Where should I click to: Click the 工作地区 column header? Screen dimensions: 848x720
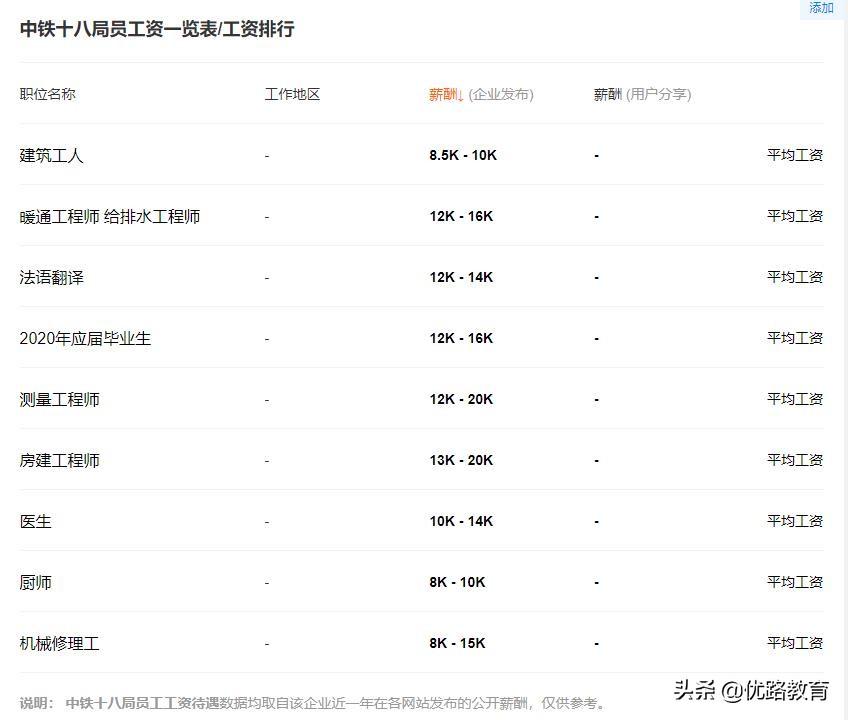pyautogui.click(x=292, y=94)
